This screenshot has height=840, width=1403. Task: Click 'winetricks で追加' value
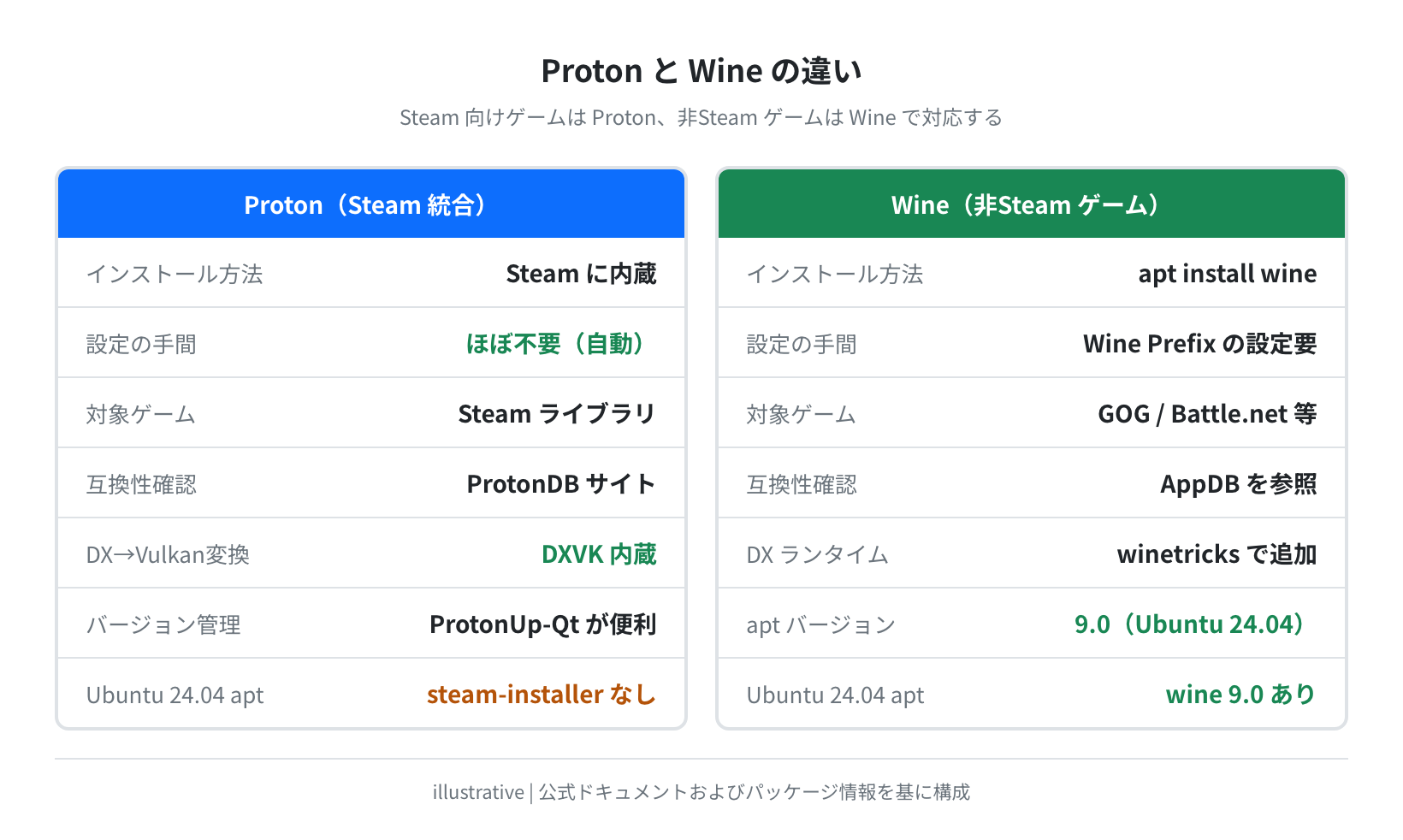1217,554
